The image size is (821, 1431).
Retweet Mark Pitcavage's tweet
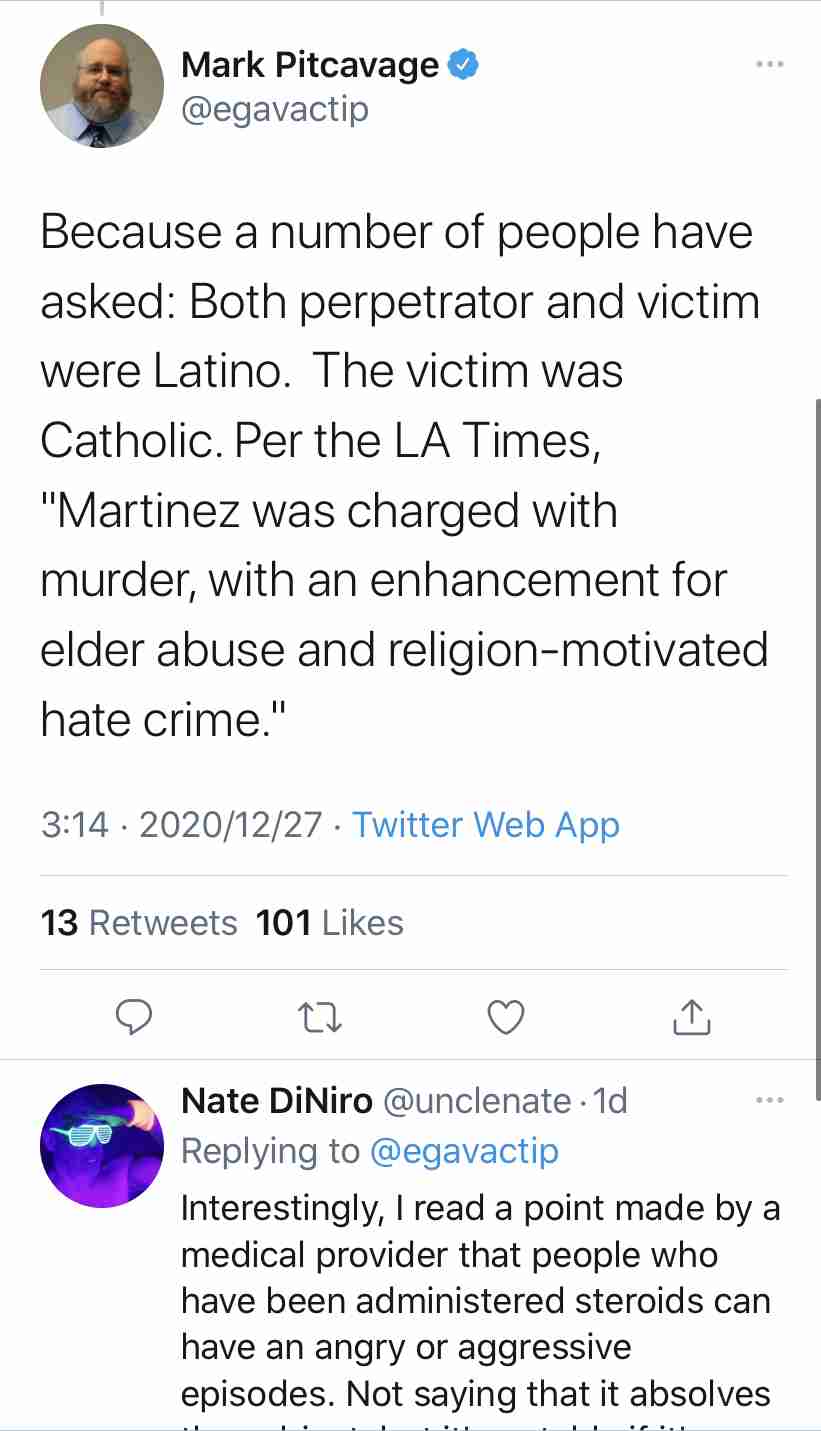coord(320,1017)
